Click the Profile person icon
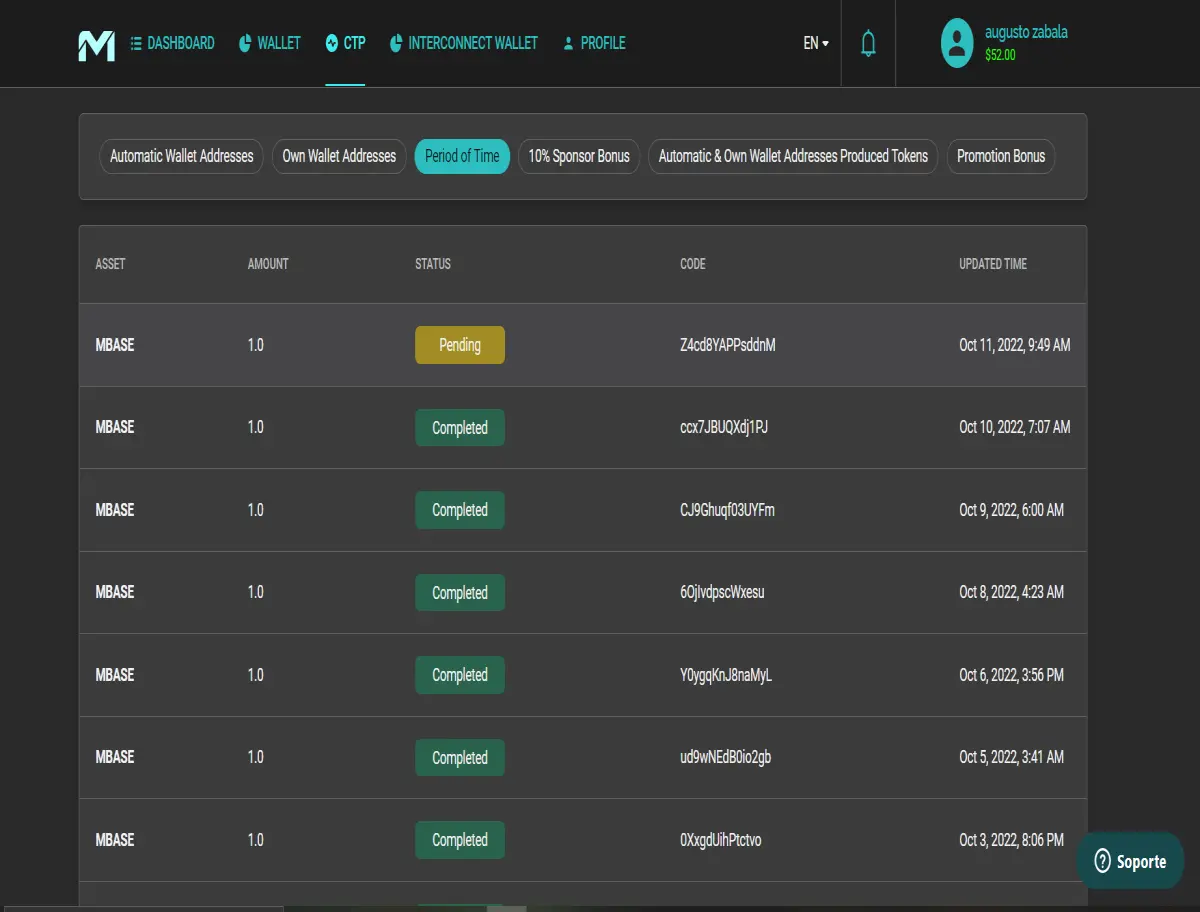 click(x=568, y=43)
